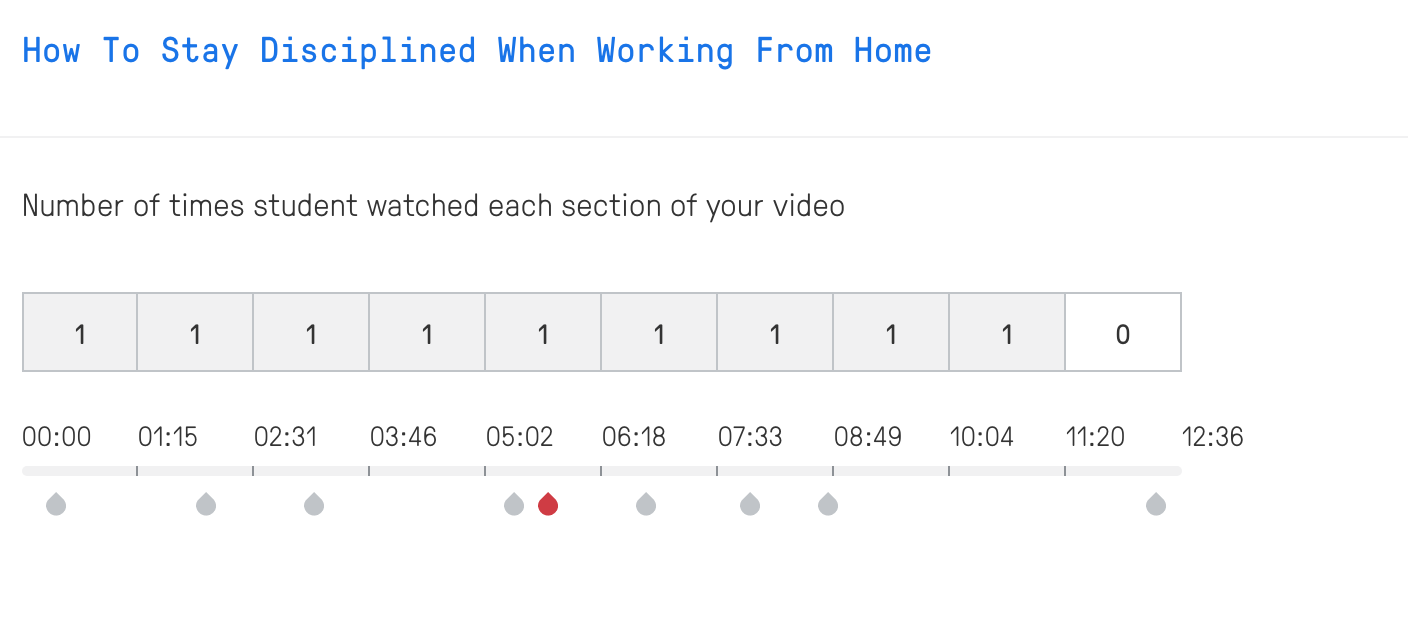Click the drop marker just before 08:49
This screenshot has height=628, width=1408.
[828, 504]
